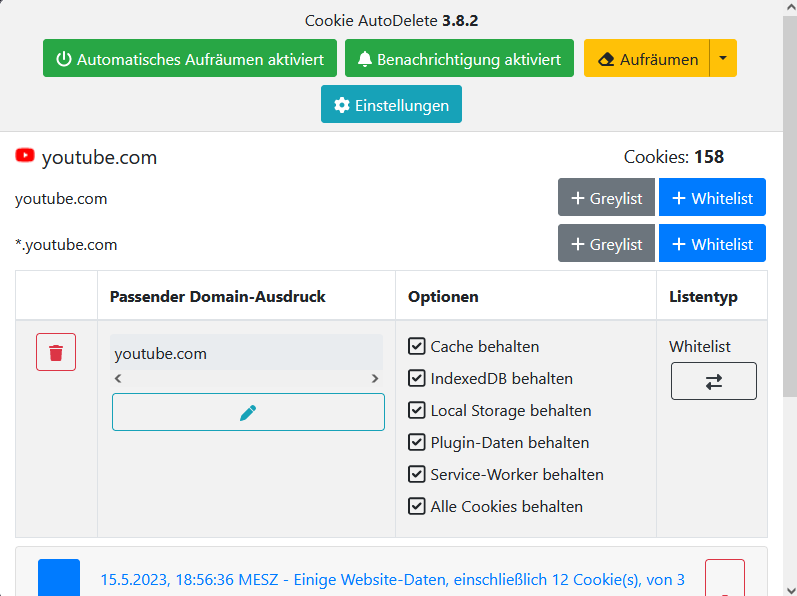Toggle Automatisches Aufräumen aktiviert button

190,59
